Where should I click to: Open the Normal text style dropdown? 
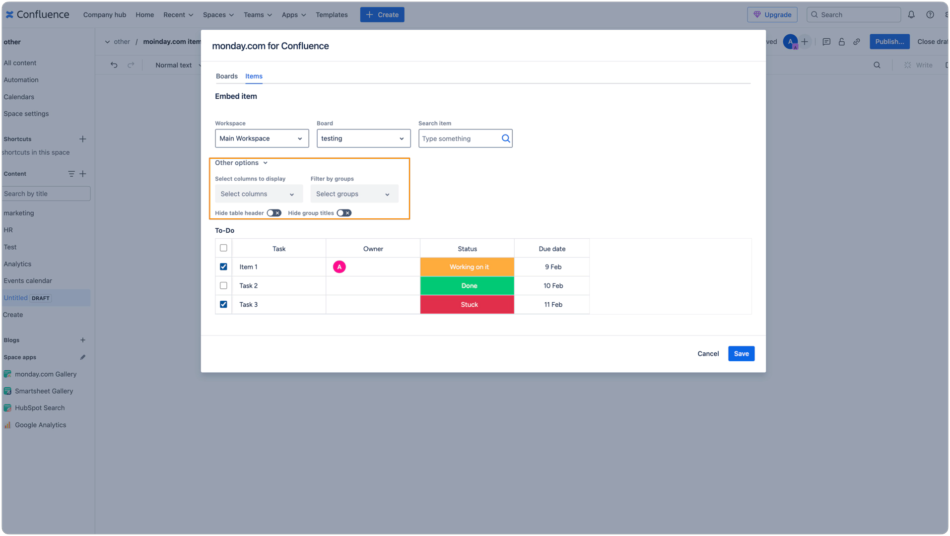[178, 65]
